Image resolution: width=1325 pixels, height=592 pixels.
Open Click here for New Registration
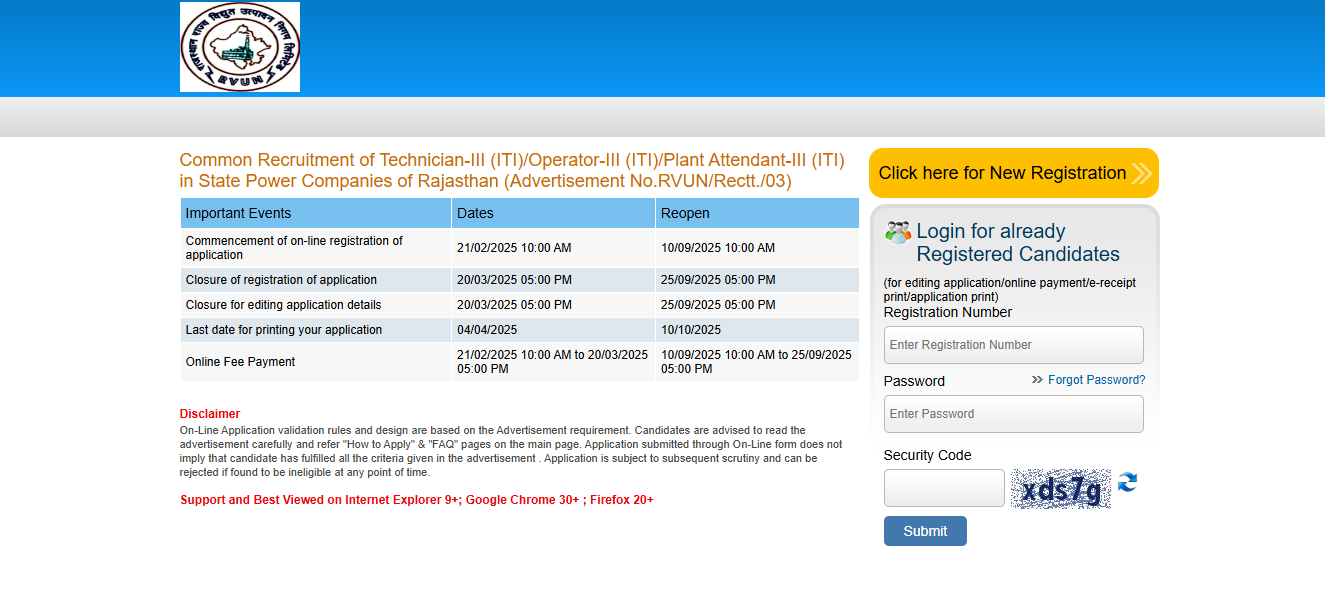click(1002, 173)
